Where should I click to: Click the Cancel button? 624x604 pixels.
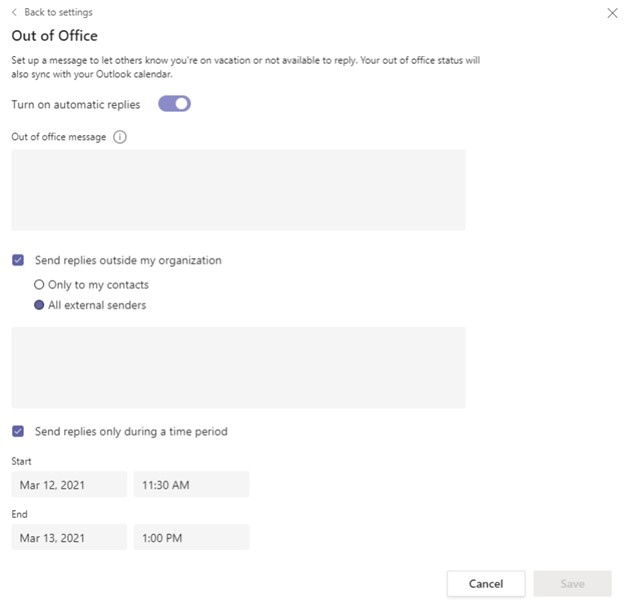point(486,584)
